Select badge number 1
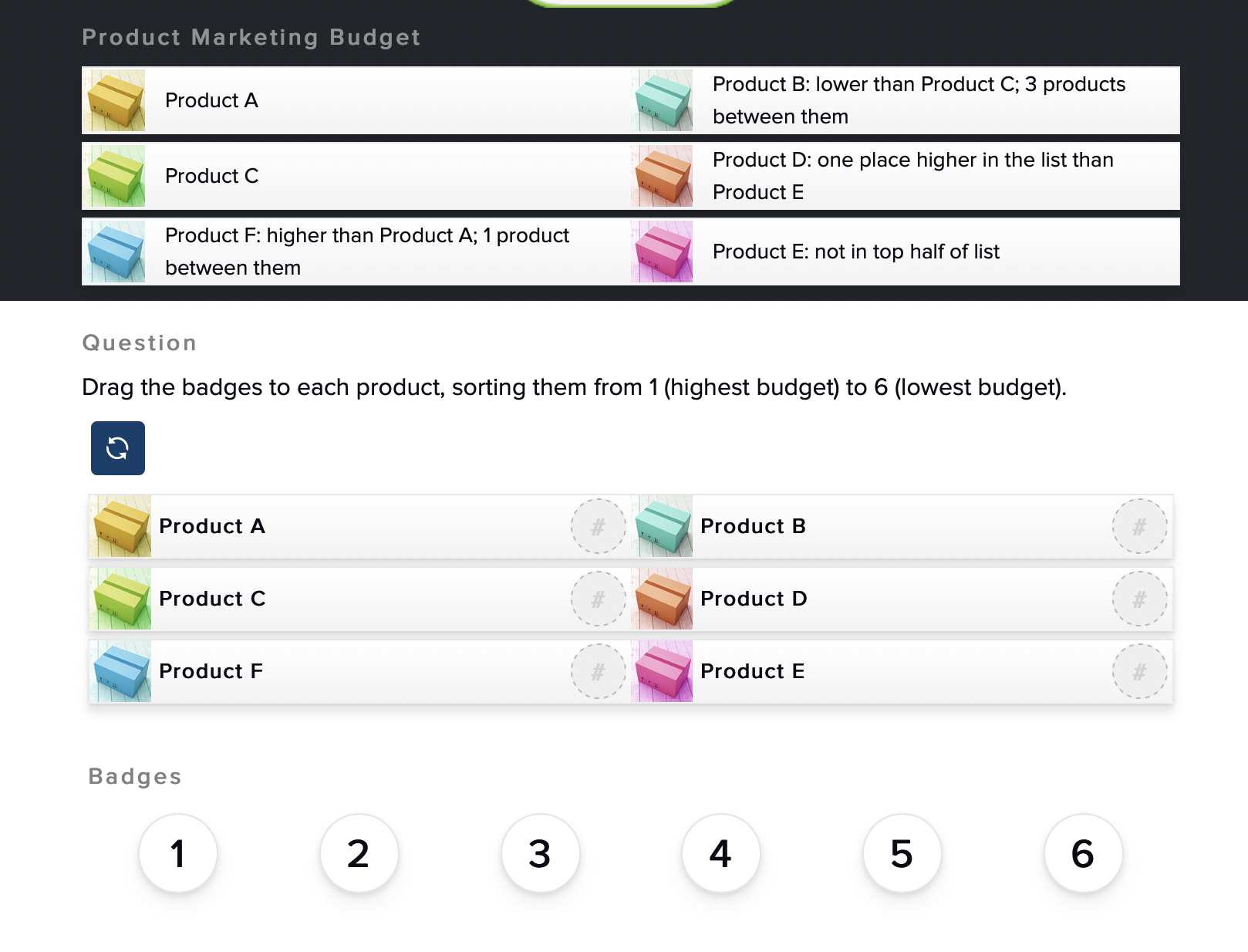Screen dimensions: 1248x952 177,853
